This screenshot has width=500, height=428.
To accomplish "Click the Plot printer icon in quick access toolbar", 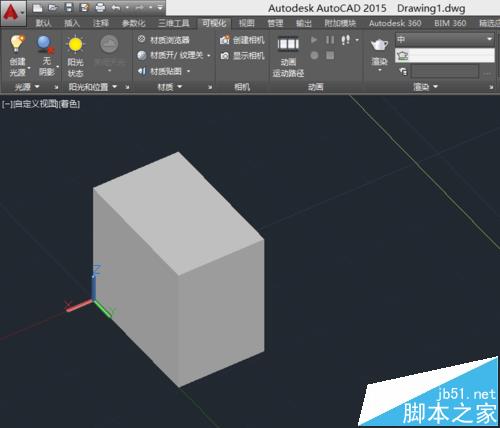I will [100, 7].
